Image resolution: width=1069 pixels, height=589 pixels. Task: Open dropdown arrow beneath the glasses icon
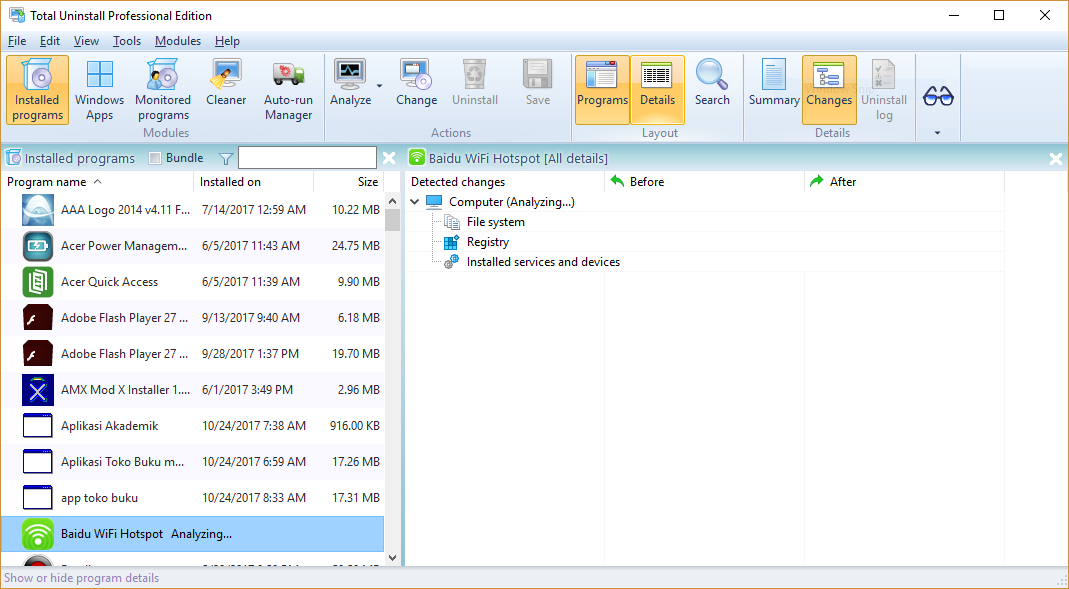(x=937, y=133)
